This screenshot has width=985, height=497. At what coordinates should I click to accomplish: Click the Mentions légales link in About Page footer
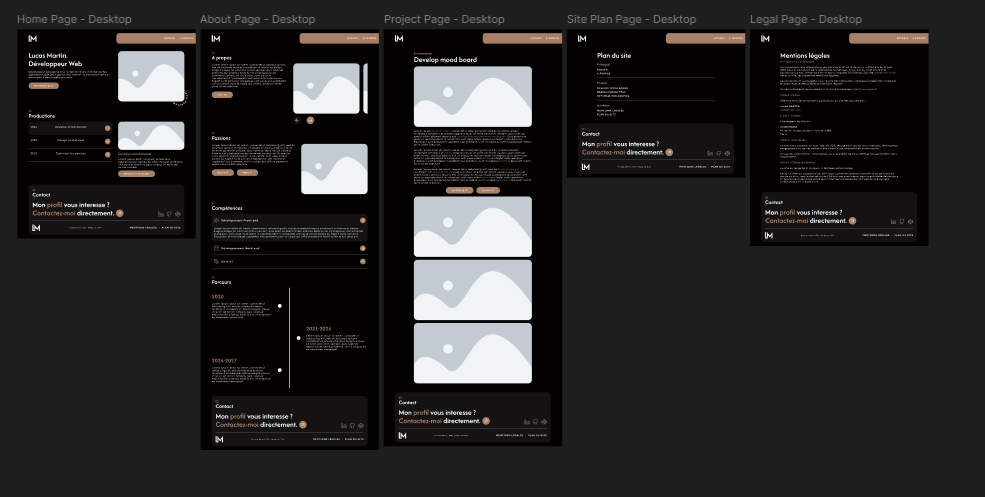325,438
